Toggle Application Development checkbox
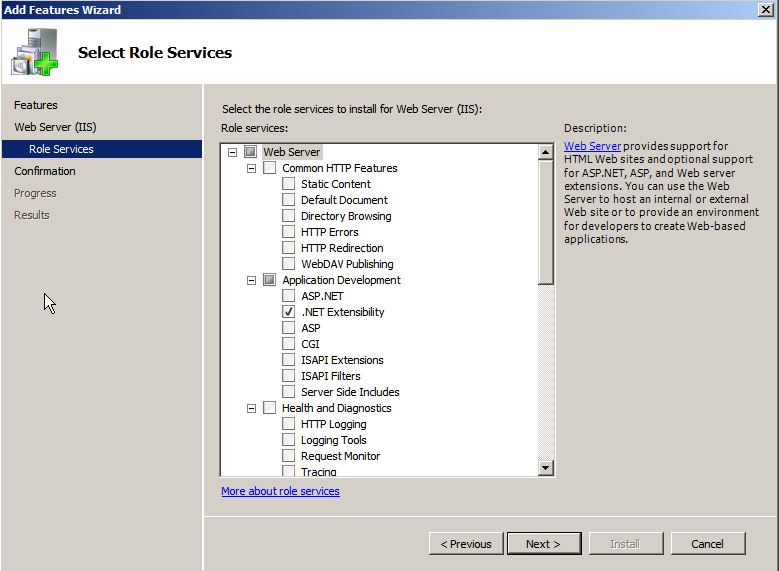The image size is (779, 571). (x=269, y=280)
